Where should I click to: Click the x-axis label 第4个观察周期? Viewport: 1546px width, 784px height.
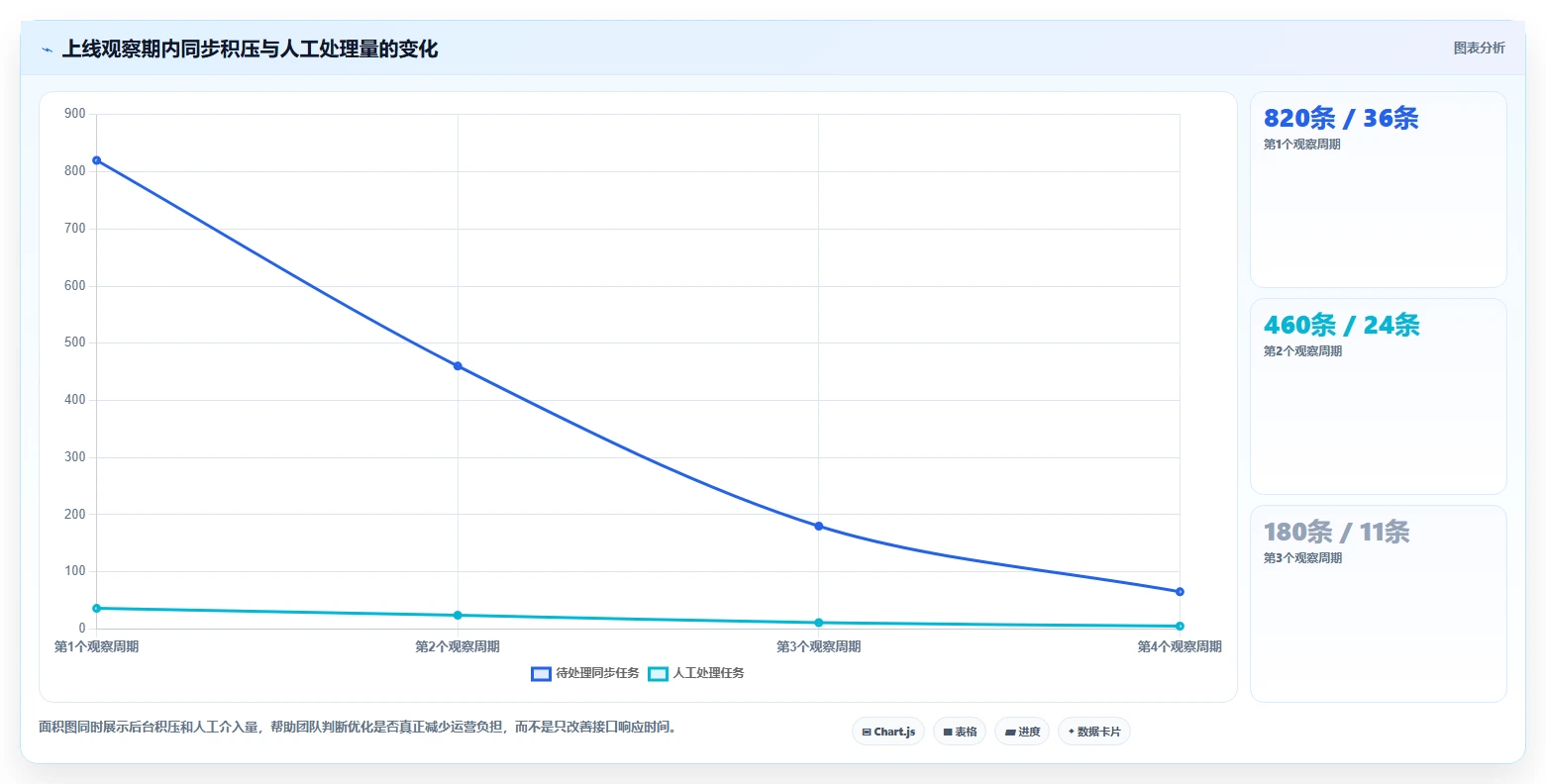coord(1180,646)
